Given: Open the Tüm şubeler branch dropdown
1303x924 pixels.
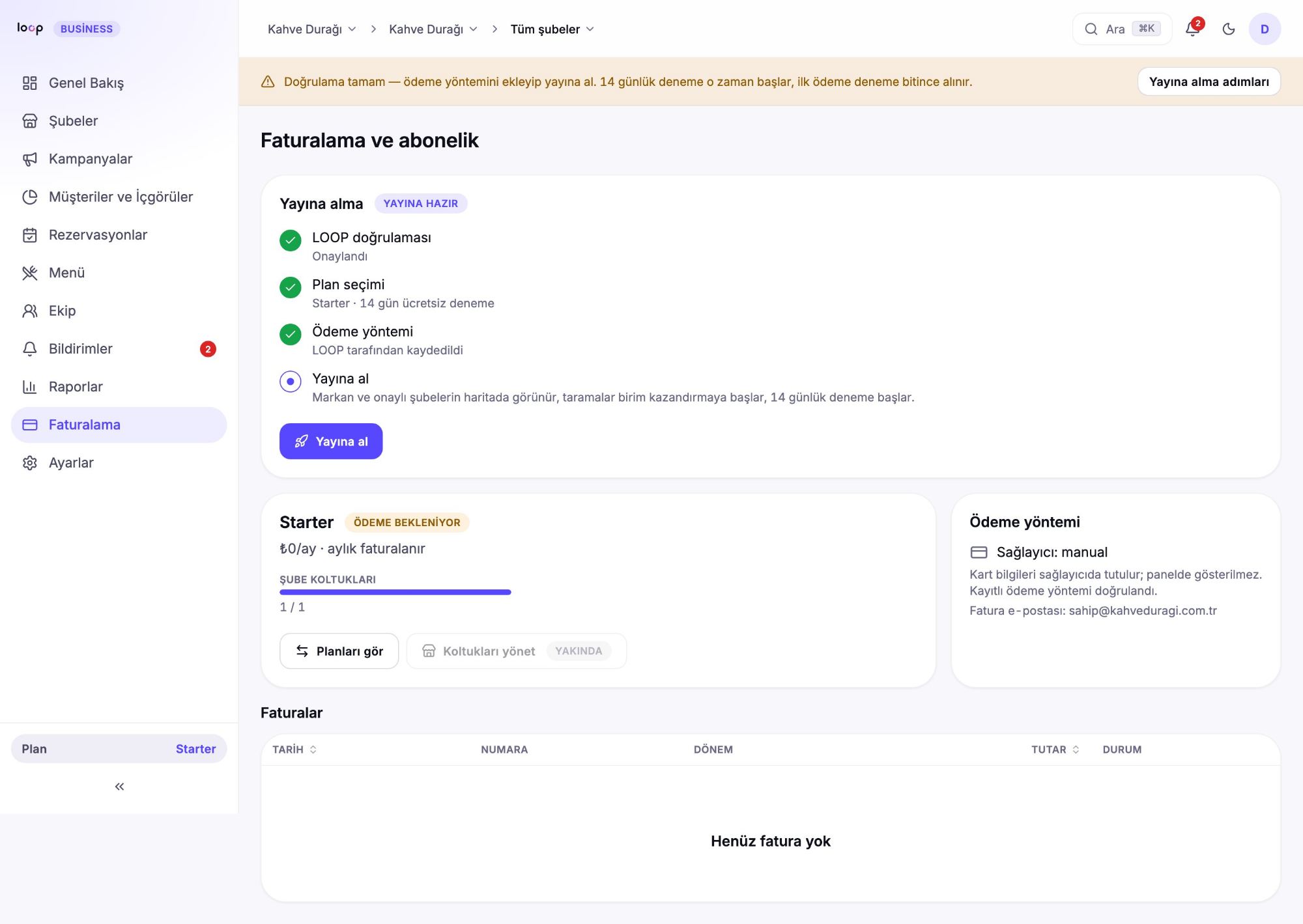Looking at the screenshot, I should coord(552,29).
